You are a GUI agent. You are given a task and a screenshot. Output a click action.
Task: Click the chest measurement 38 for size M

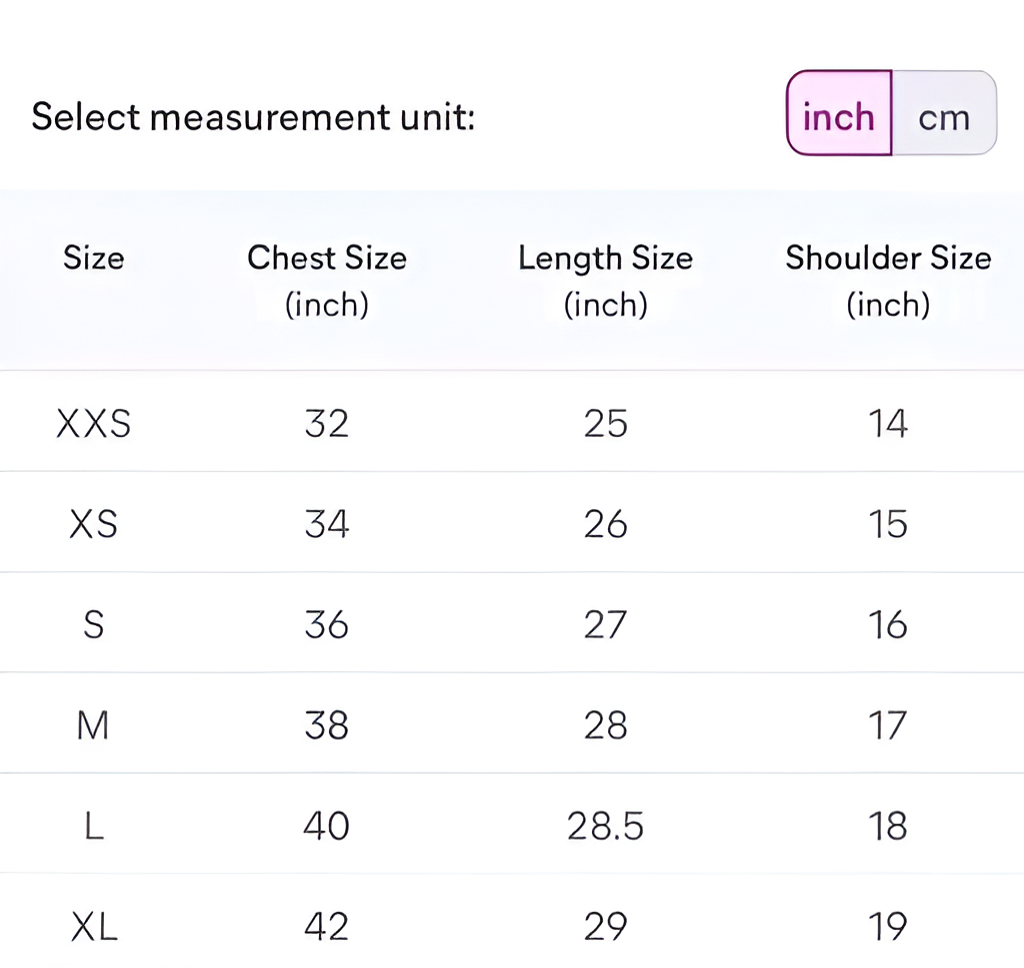(x=327, y=724)
